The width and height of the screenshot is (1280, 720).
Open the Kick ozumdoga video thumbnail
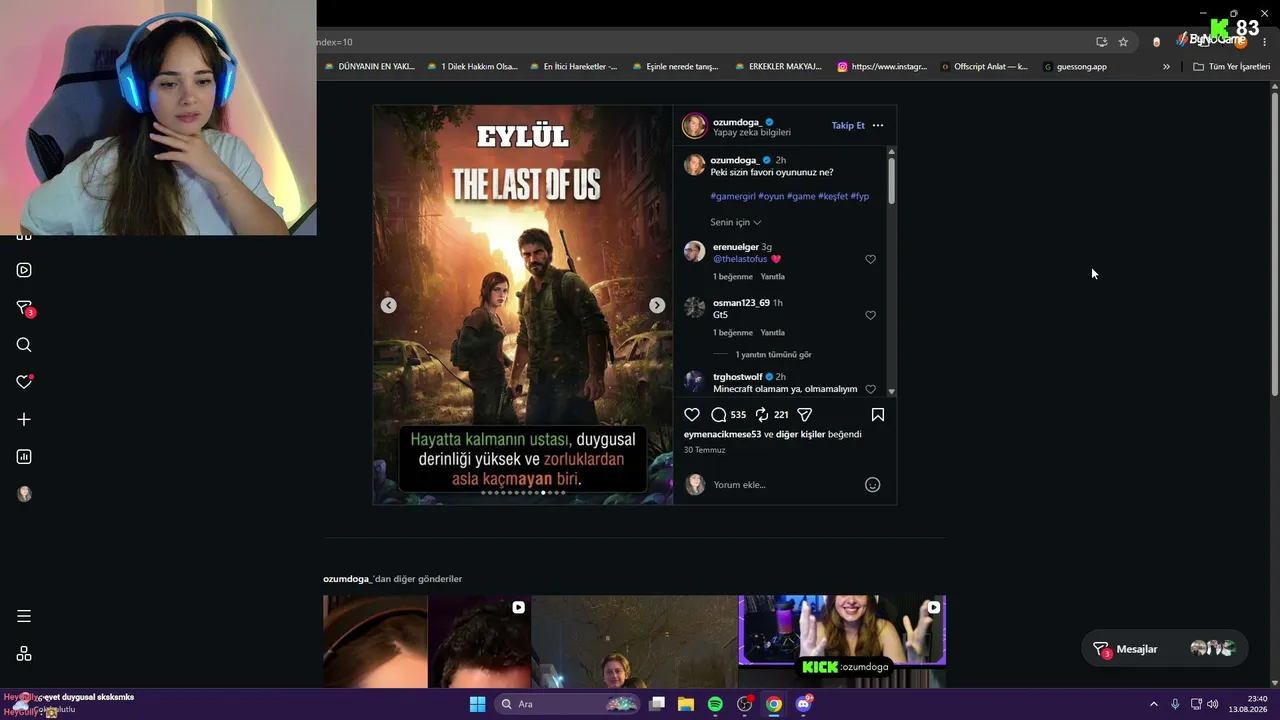[842, 642]
